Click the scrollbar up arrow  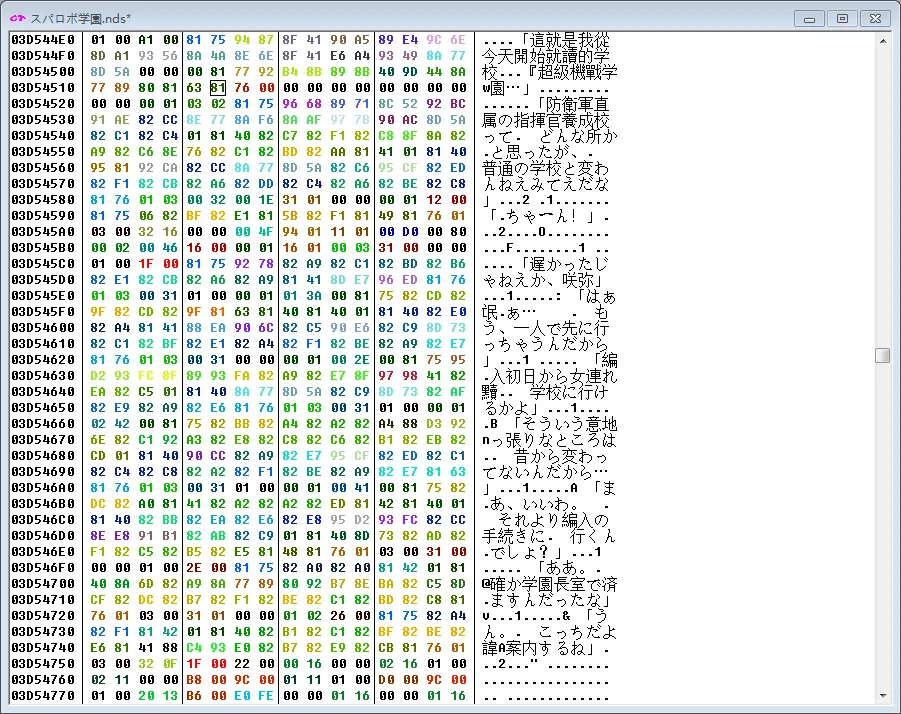(x=881, y=40)
